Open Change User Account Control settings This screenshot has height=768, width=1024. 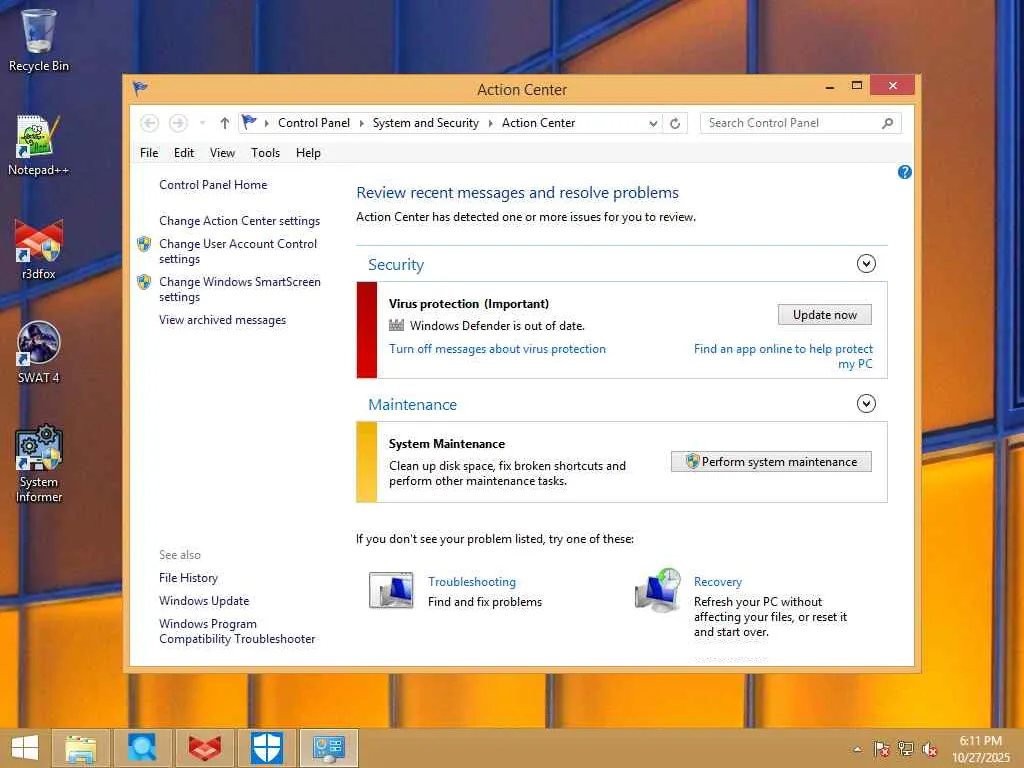coord(238,251)
